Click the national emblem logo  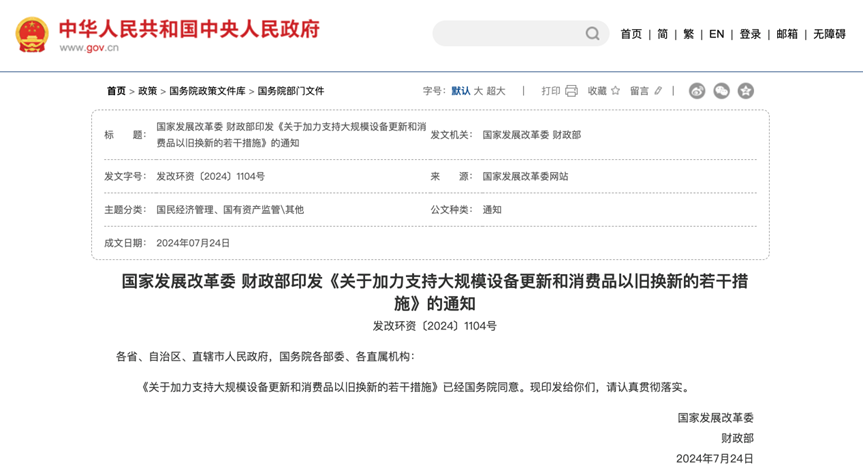(x=31, y=35)
